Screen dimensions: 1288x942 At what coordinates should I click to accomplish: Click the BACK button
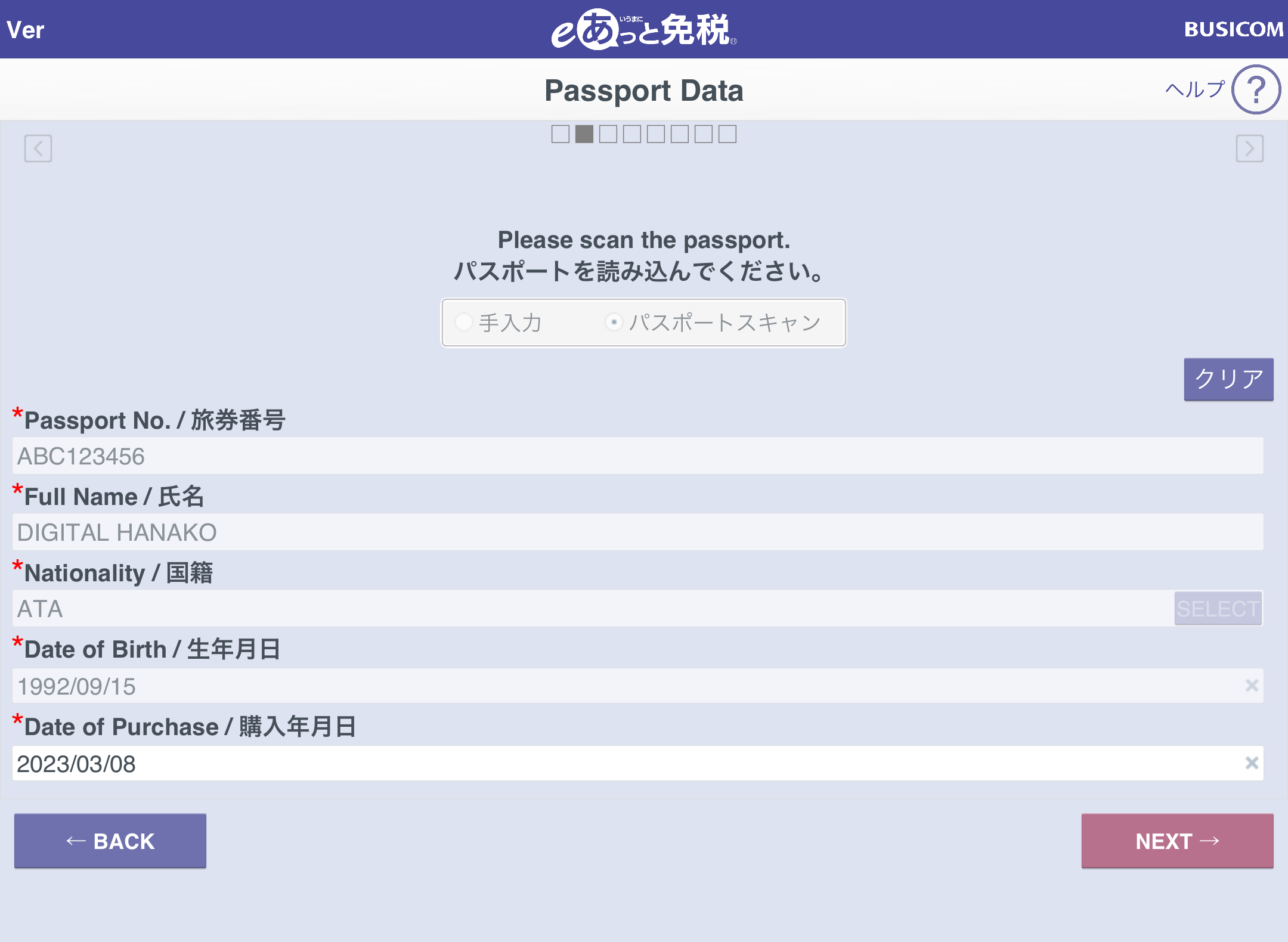(110, 841)
